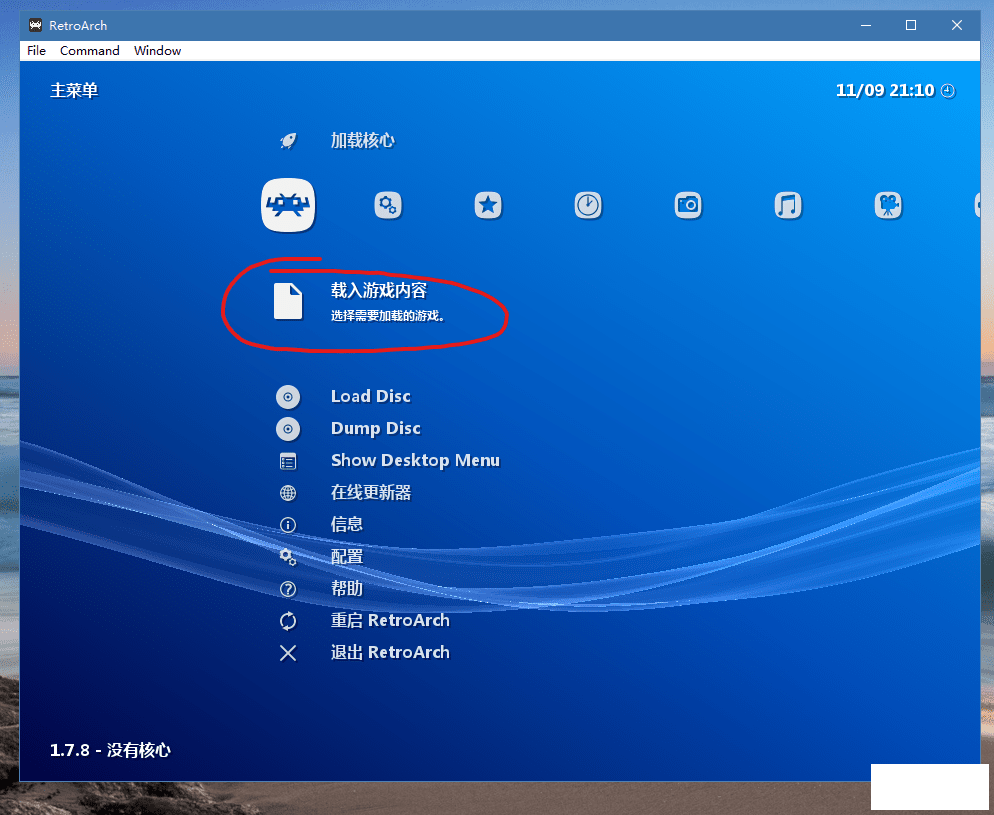Image resolution: width=994 pixels, height=815 pixels.
Task: Open the 帮助 entry
Action: point(347,589)
